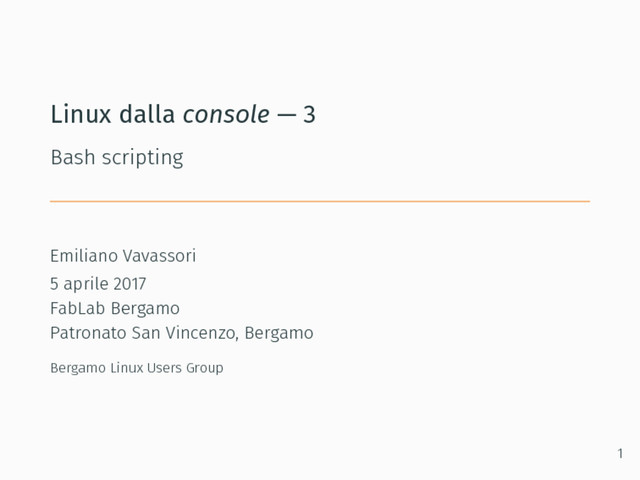Click the slide title "Linux dalla console — 3"

click(183, 116)
